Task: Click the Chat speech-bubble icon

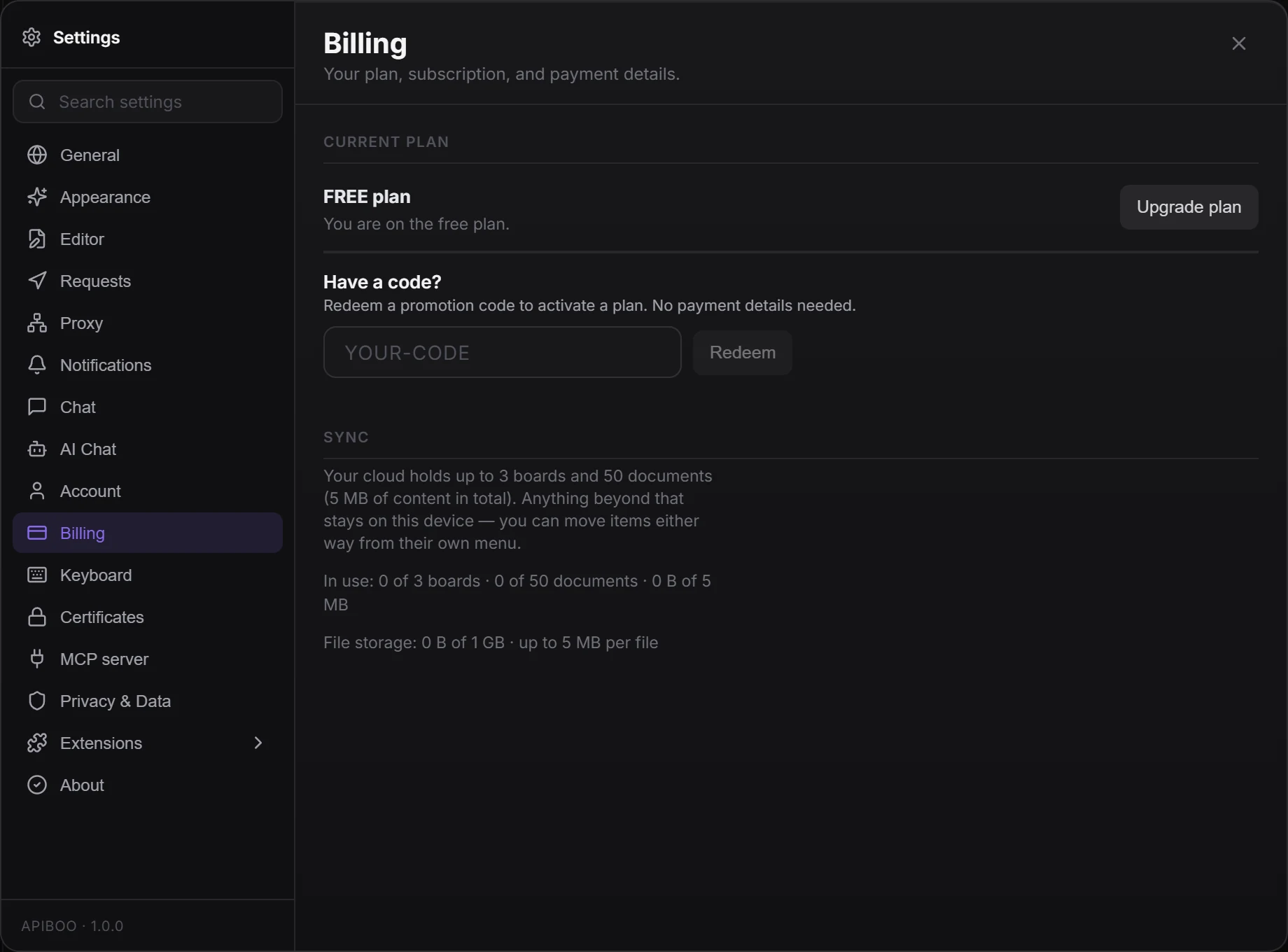Action: (37, 407)
